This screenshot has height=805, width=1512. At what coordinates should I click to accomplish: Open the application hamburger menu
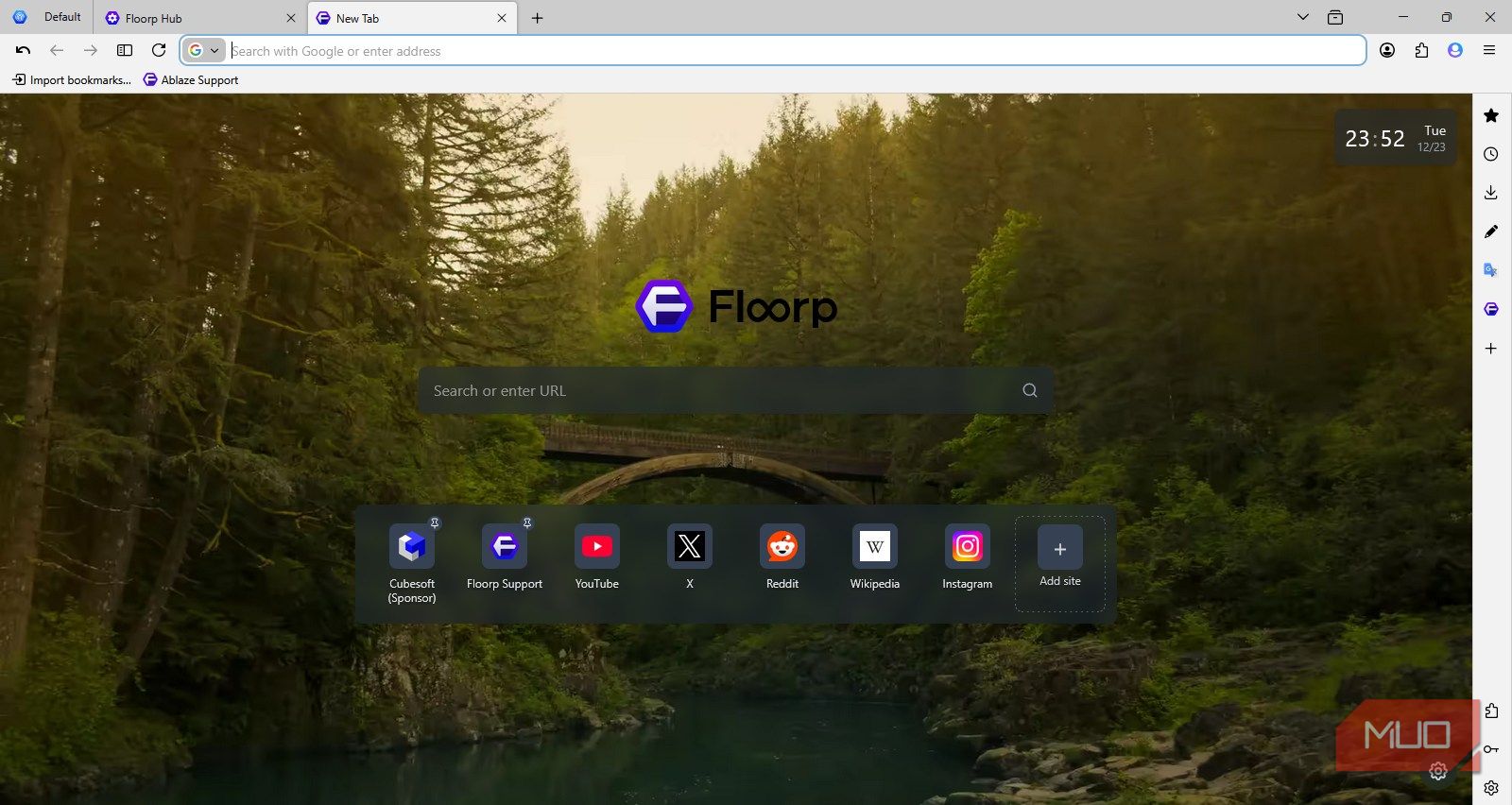coord(1489,51)
